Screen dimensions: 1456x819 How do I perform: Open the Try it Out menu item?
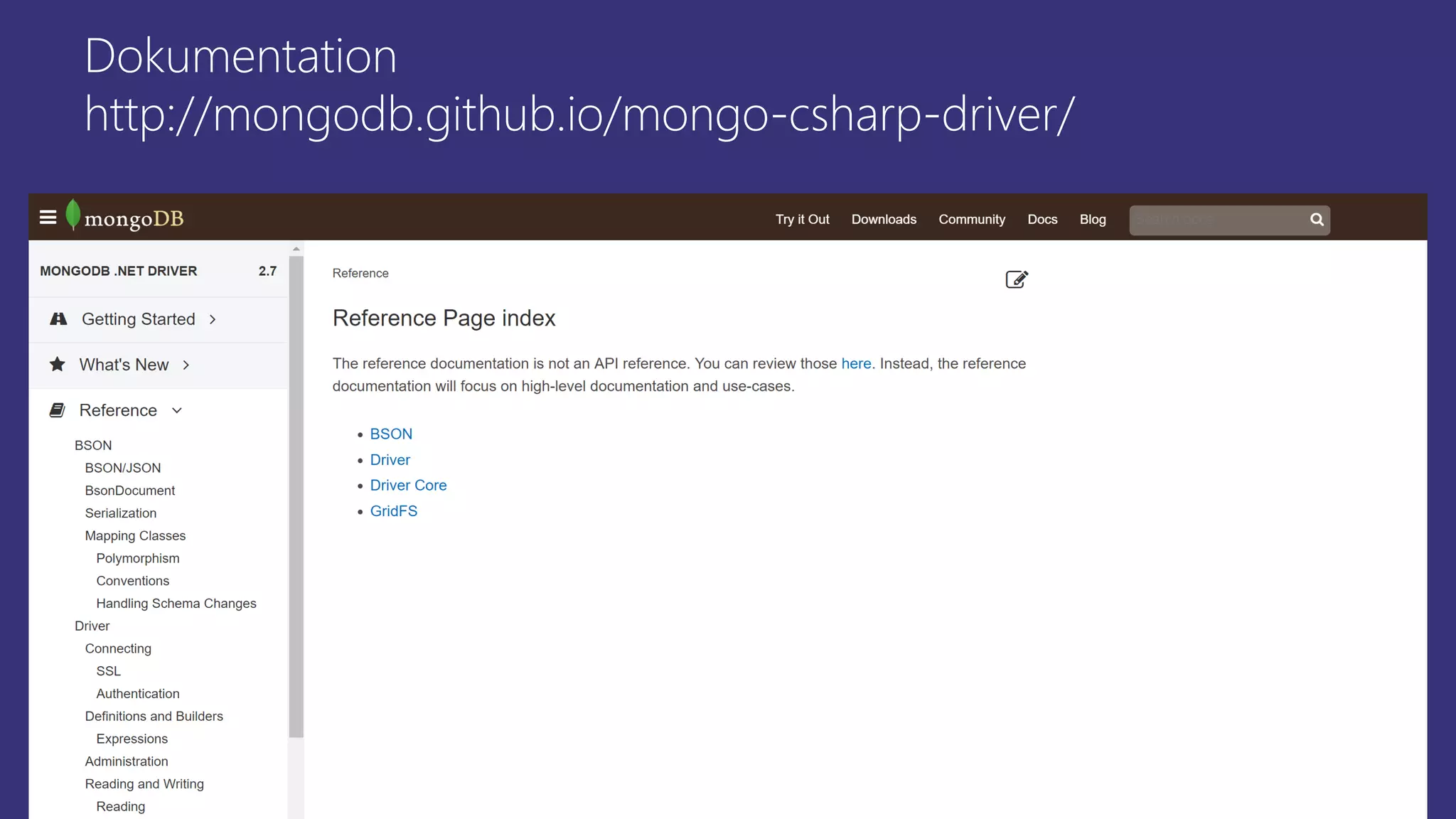click(802, 220)
